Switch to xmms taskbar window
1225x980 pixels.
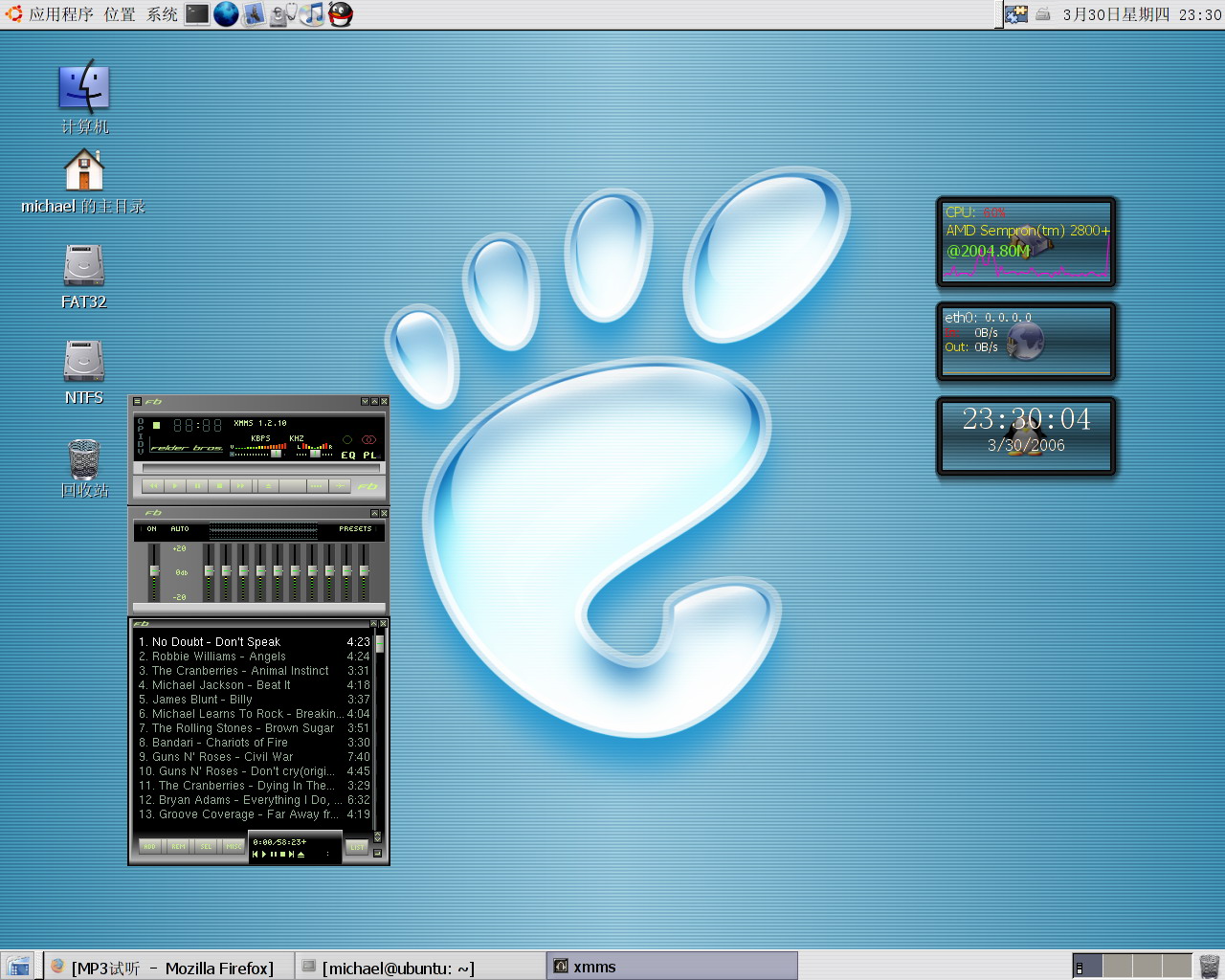coord(672,967)
